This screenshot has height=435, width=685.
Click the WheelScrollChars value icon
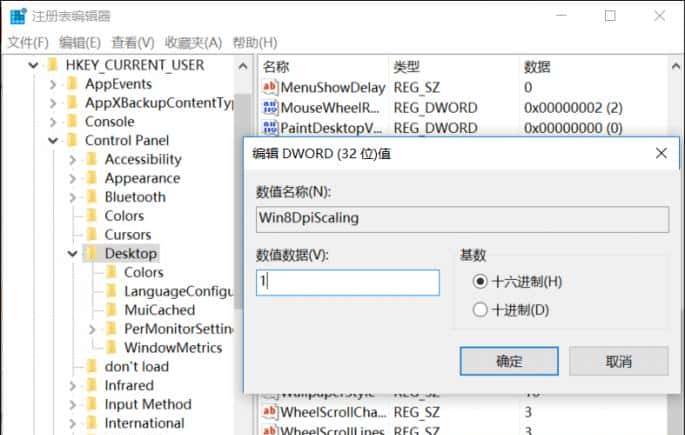click(270, 412)
